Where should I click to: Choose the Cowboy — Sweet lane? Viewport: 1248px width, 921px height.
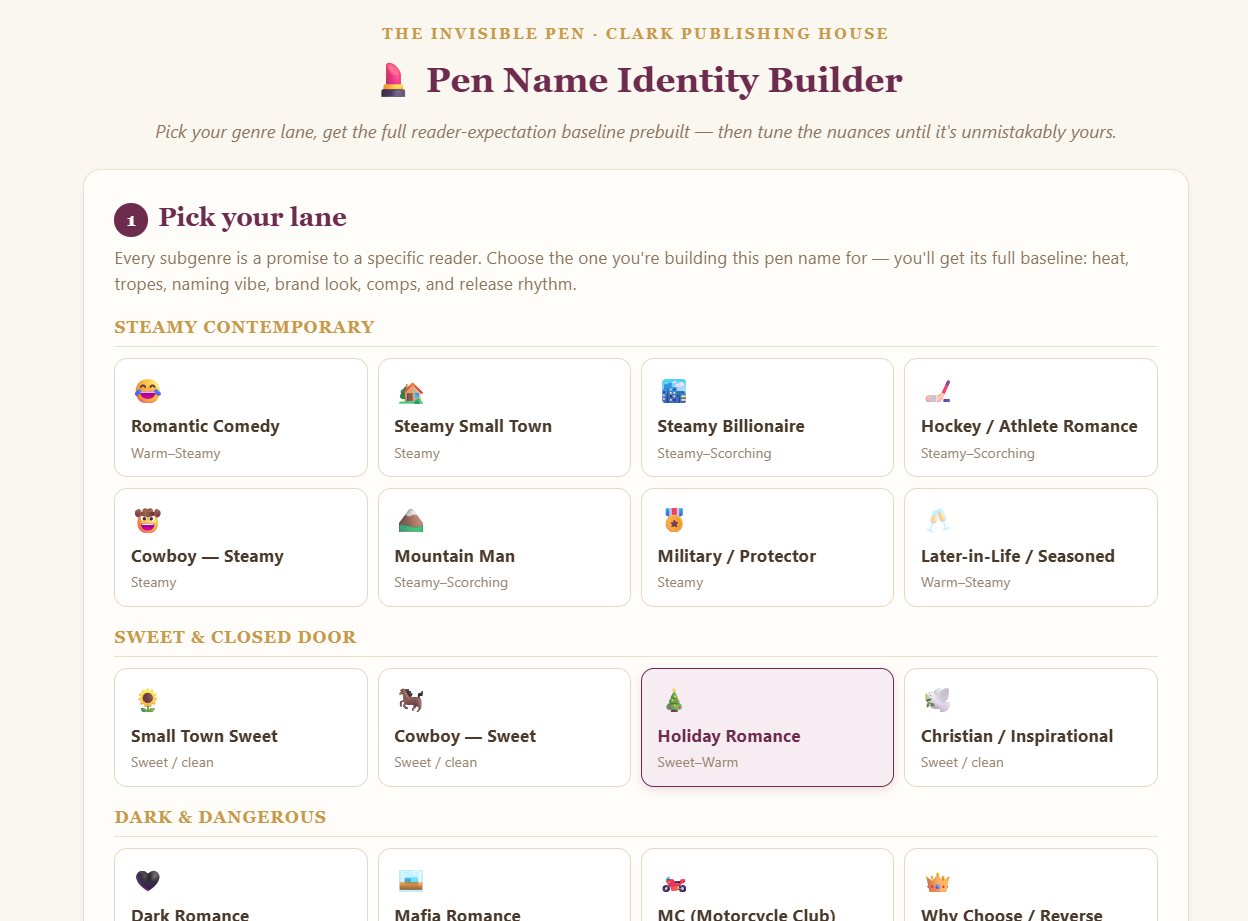(504, 728)
